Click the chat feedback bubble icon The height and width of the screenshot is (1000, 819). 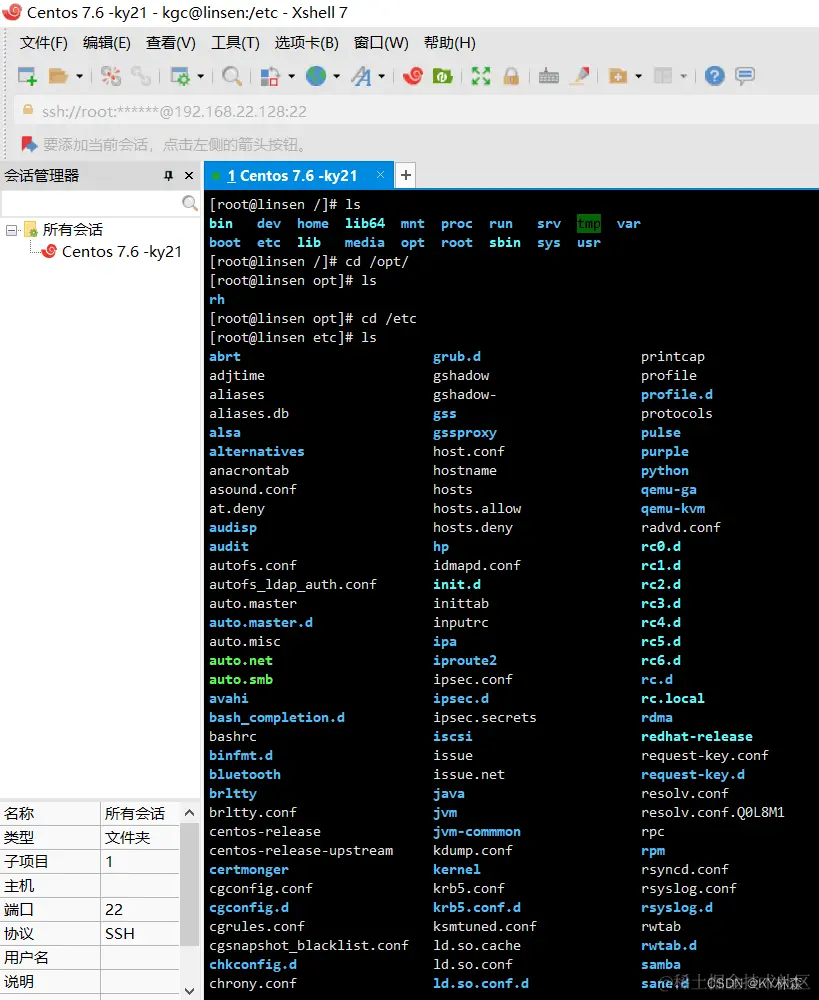pyautogui.click(x=744, y=76)
